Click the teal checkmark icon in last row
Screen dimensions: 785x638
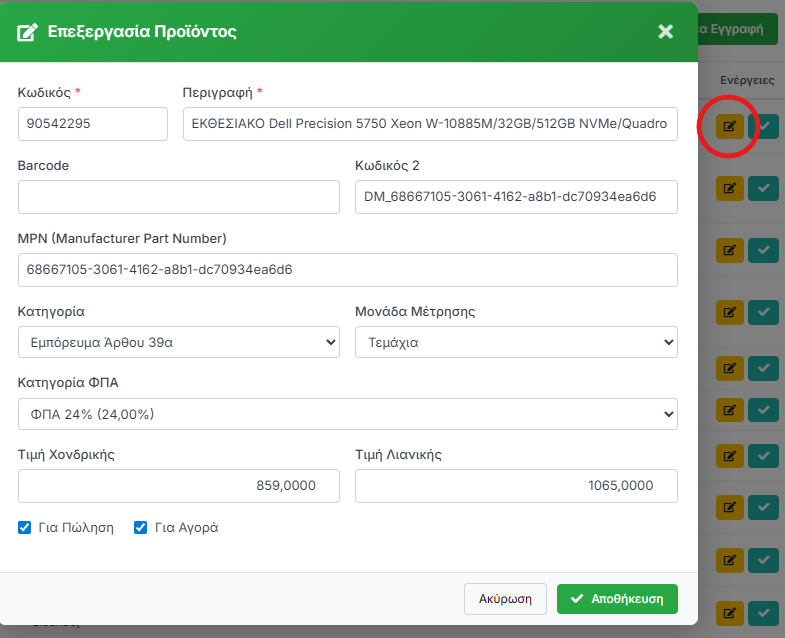click(x=763, y=612)
